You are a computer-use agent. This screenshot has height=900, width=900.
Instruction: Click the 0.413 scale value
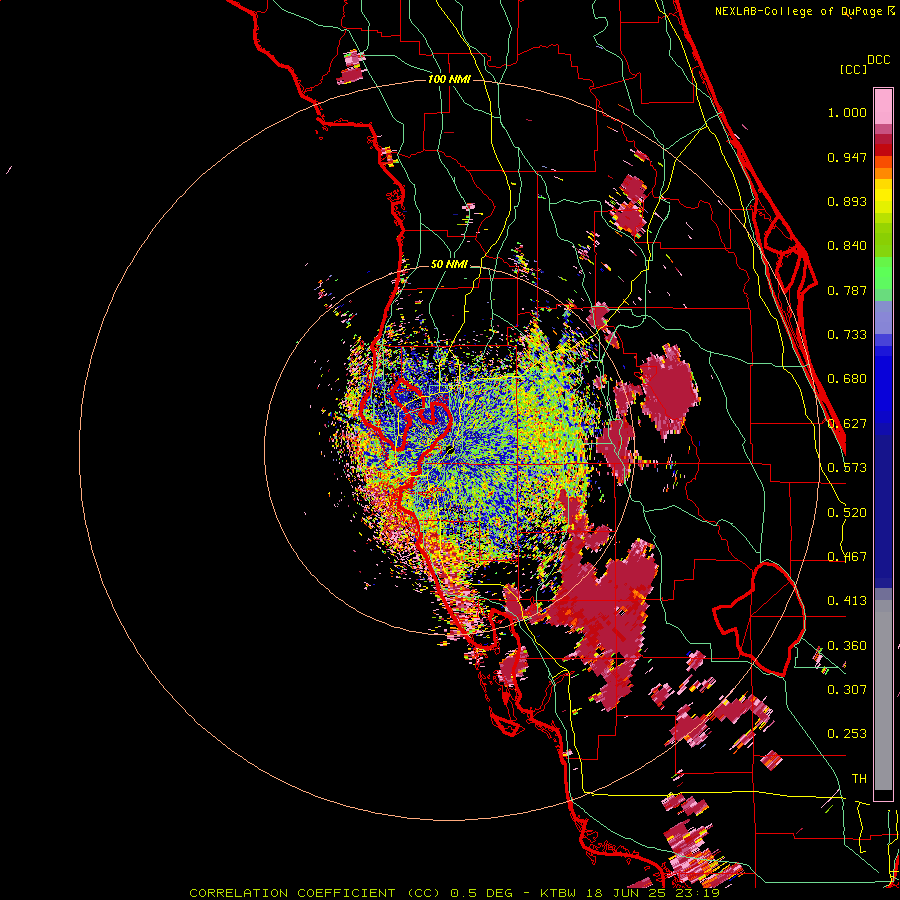coord(847,601)
